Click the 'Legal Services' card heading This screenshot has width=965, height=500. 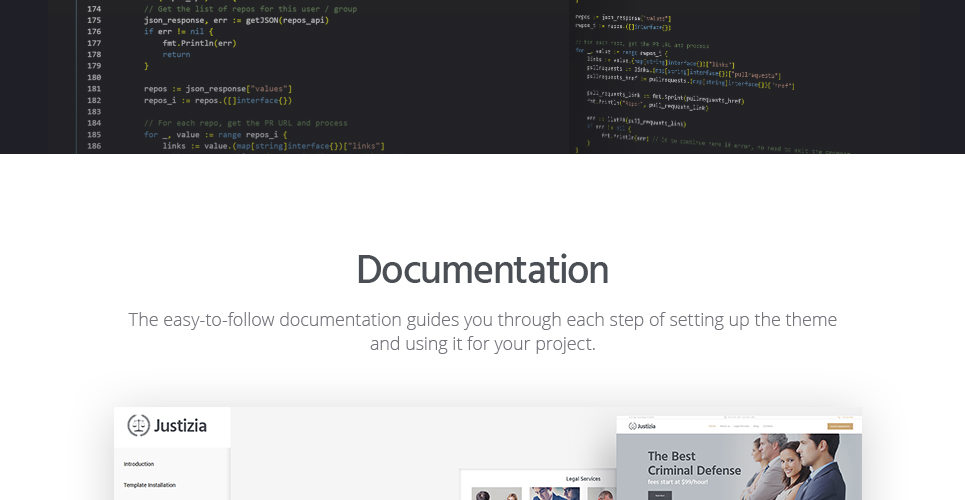pyautogui.click(x=583, y=478)
